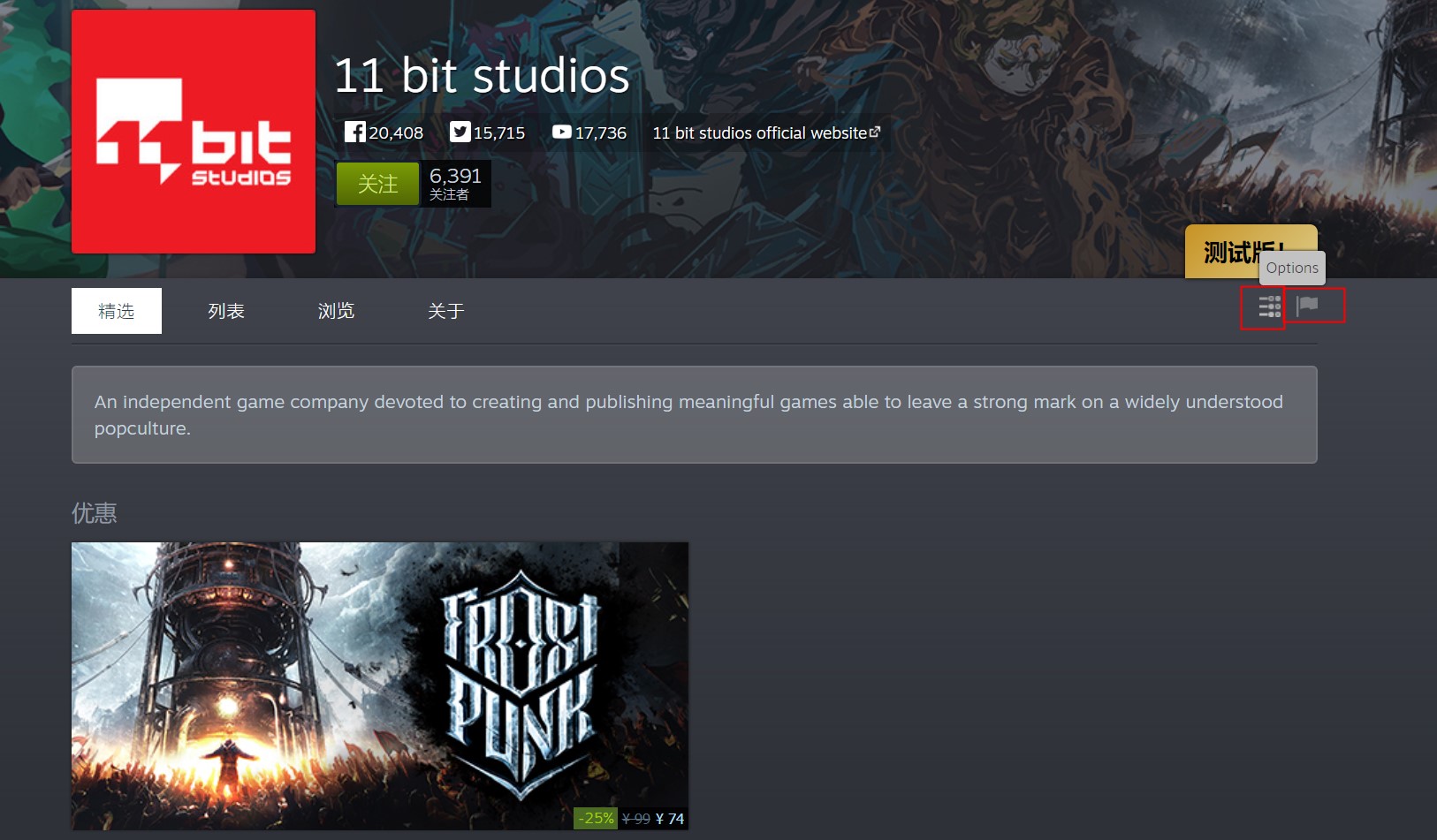Click the ¥ 74 sale price
The height and width of the screenshot is (840, 1437).
click(670, 819)
